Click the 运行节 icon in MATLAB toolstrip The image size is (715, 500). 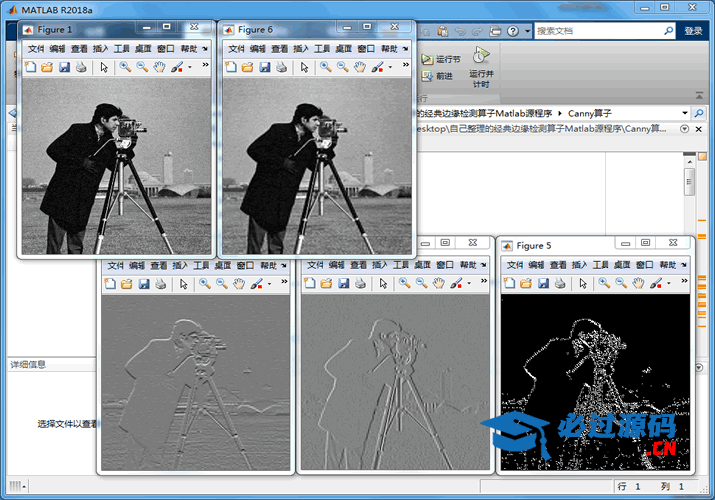(428, 60)
